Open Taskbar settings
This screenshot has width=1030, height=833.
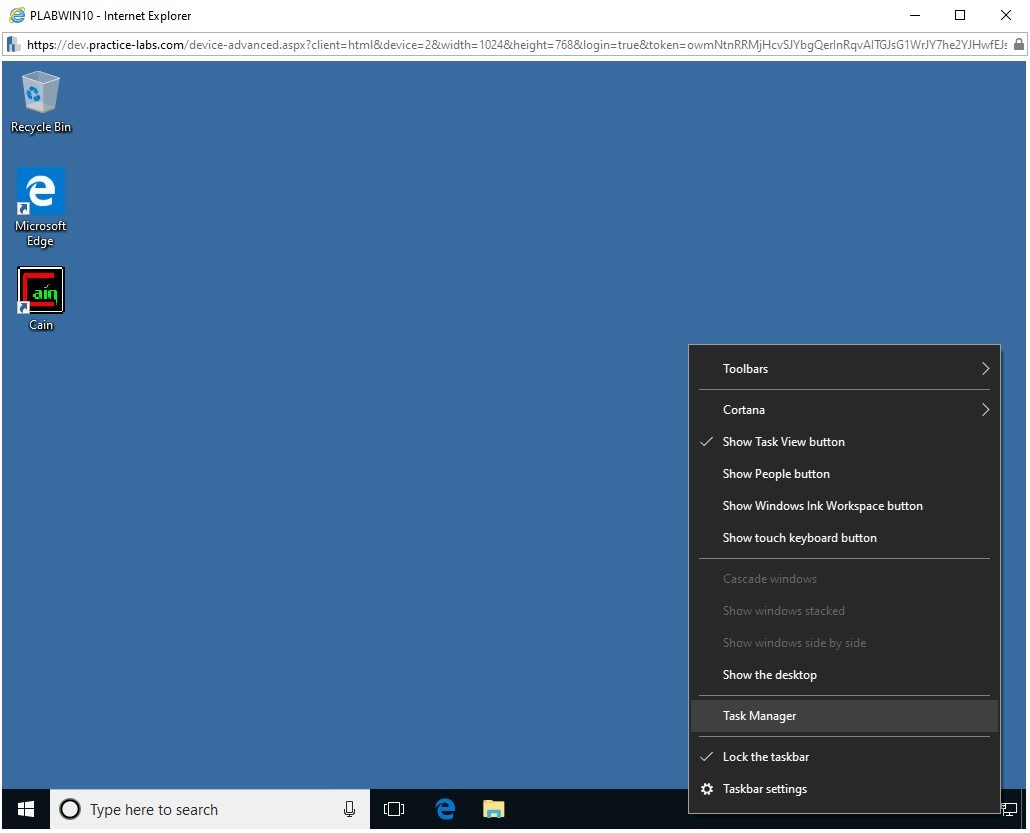click(764, 789)
